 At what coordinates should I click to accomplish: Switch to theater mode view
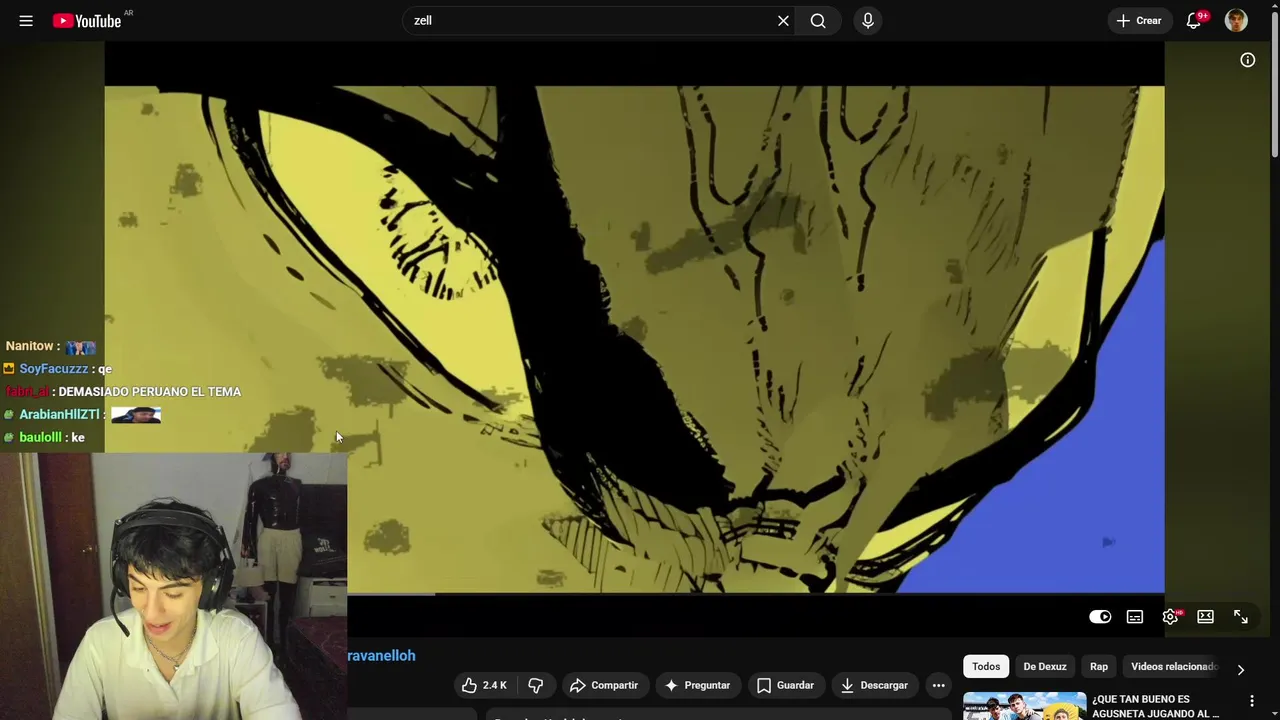coord(1205,617)
